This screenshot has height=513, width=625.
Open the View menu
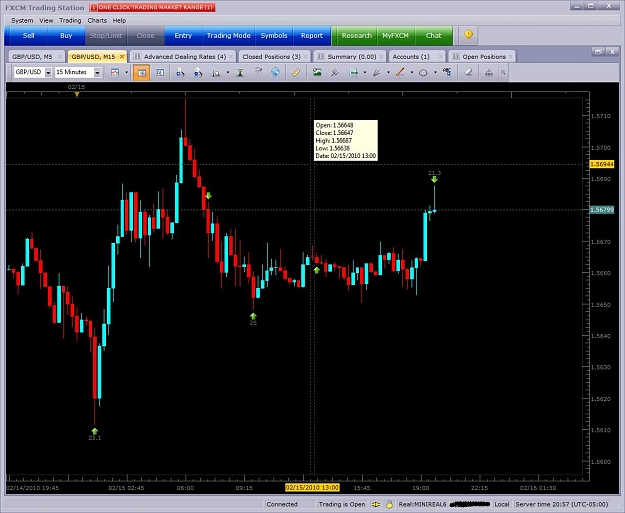point(46,20)
